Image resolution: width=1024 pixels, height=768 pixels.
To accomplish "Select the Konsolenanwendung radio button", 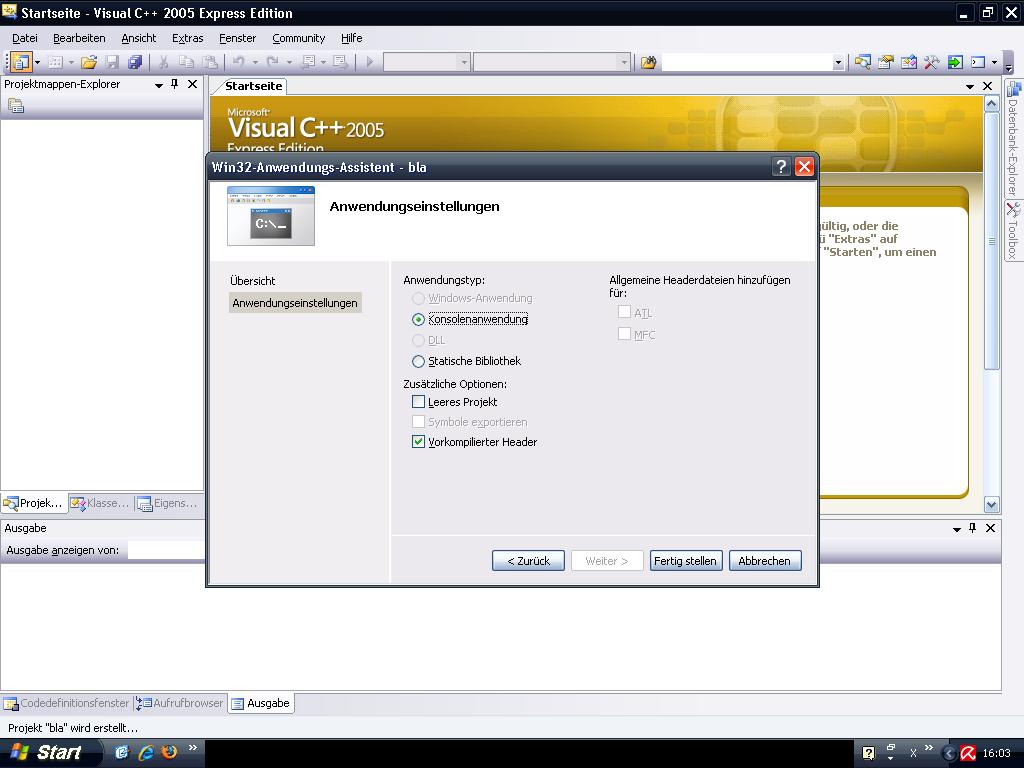I will tap(418, 319).
